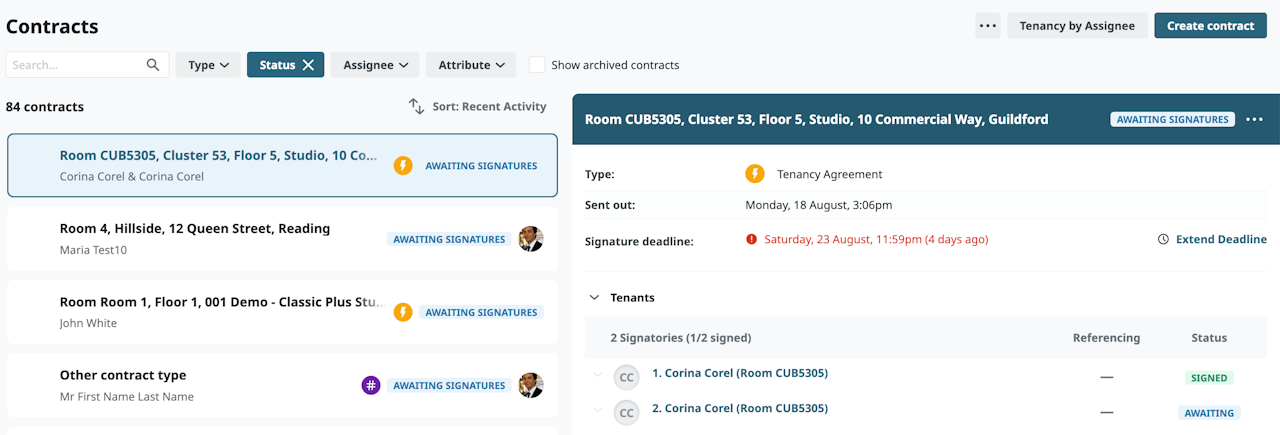Viewport: 1280px width, 435px height.
Task: Expand first signatory Corina Corel row
Action: click(x=598, y=375)
